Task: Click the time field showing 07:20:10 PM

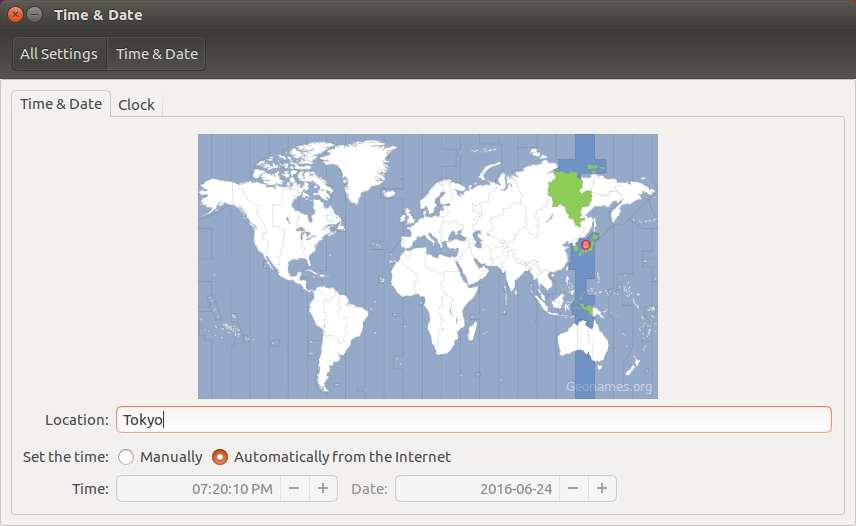Action: point(199,488)
